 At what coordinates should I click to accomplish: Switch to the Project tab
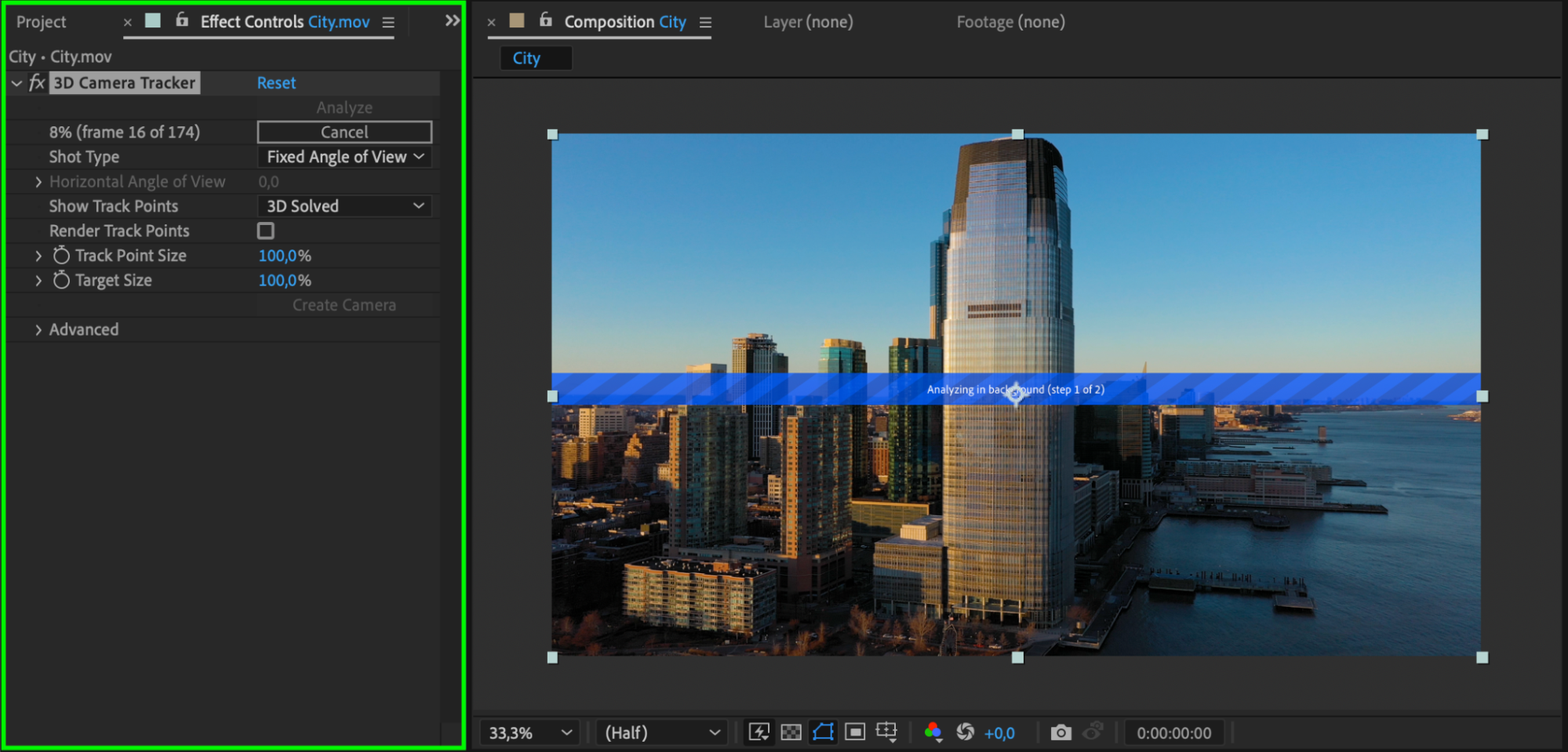coord(42,22)
